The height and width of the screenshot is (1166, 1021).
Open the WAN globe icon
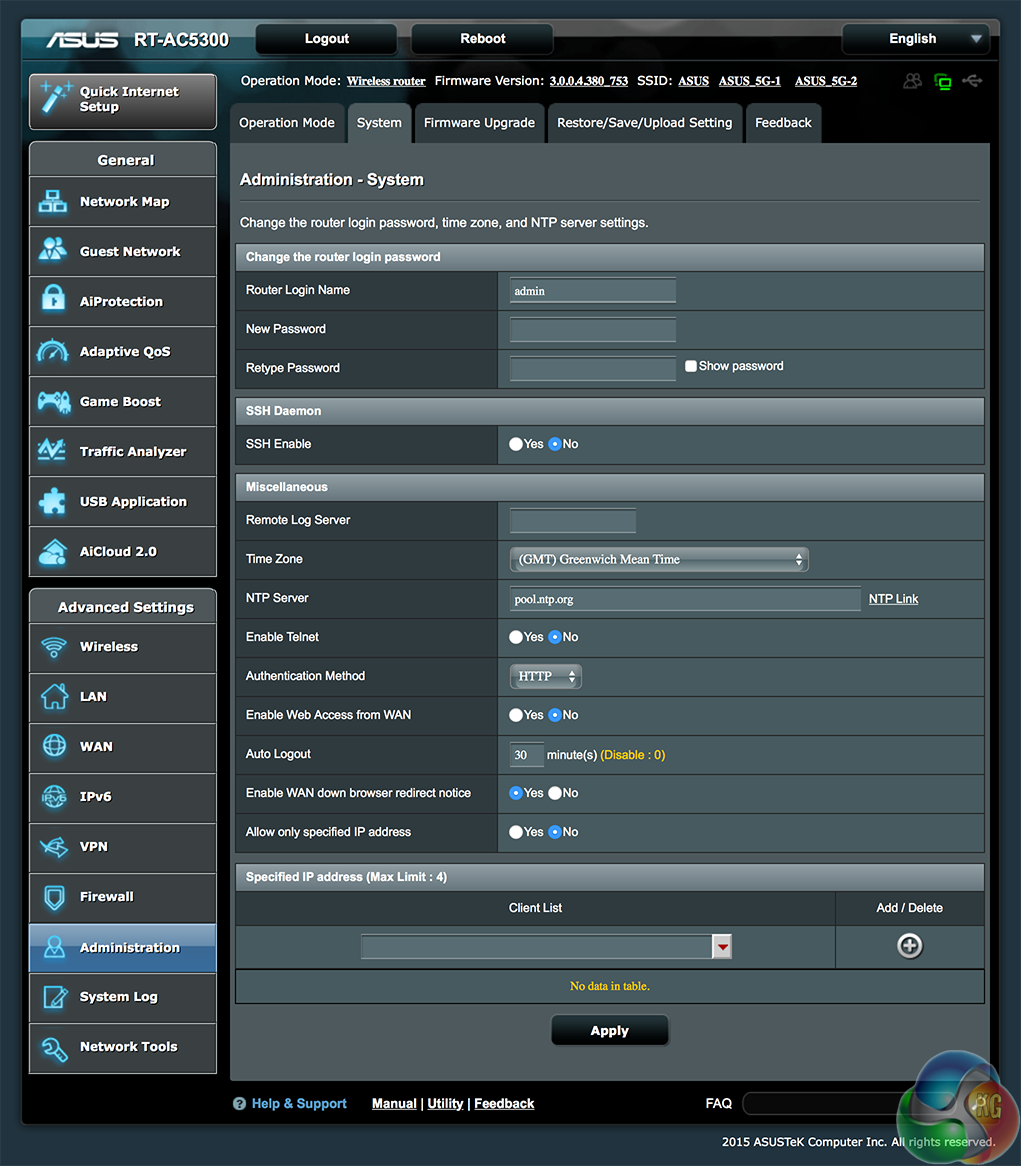54,745
